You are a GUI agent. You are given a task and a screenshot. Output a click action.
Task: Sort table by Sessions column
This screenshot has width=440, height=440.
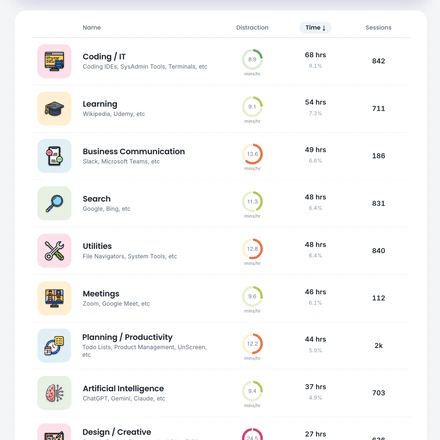tap(378, 28)
